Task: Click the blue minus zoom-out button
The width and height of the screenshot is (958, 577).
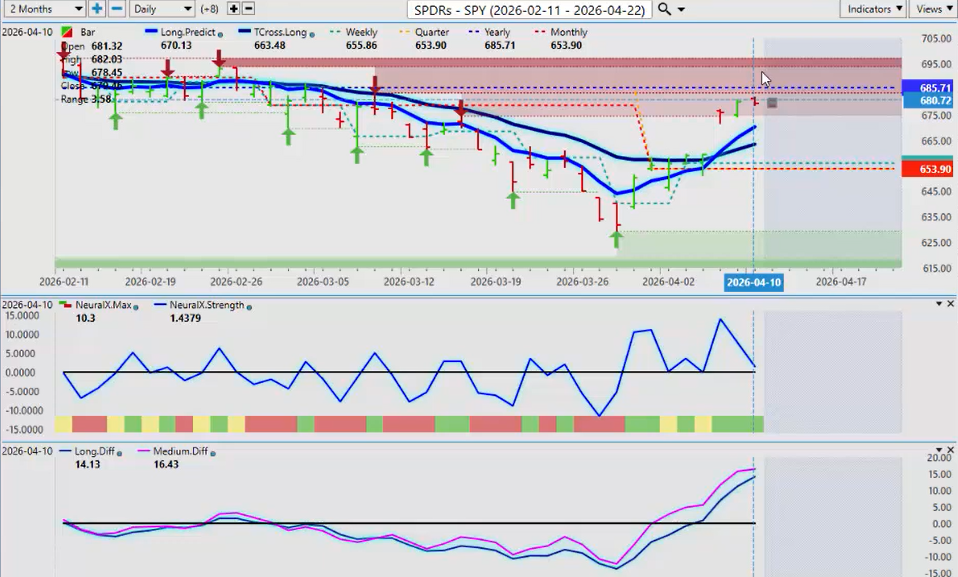Action: coord(116,9)
